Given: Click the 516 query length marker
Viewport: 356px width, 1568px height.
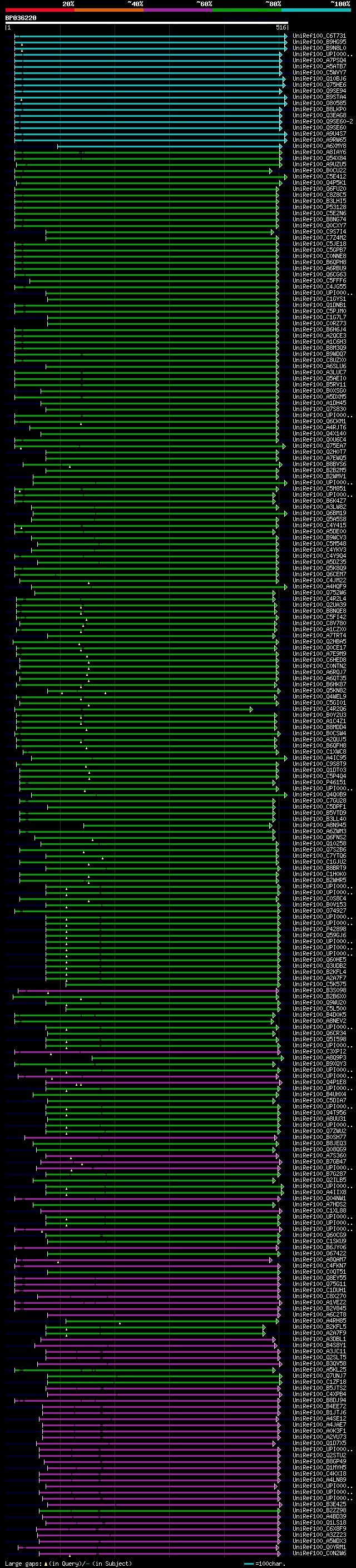Looking at the screenshot, I should point(280,27).
